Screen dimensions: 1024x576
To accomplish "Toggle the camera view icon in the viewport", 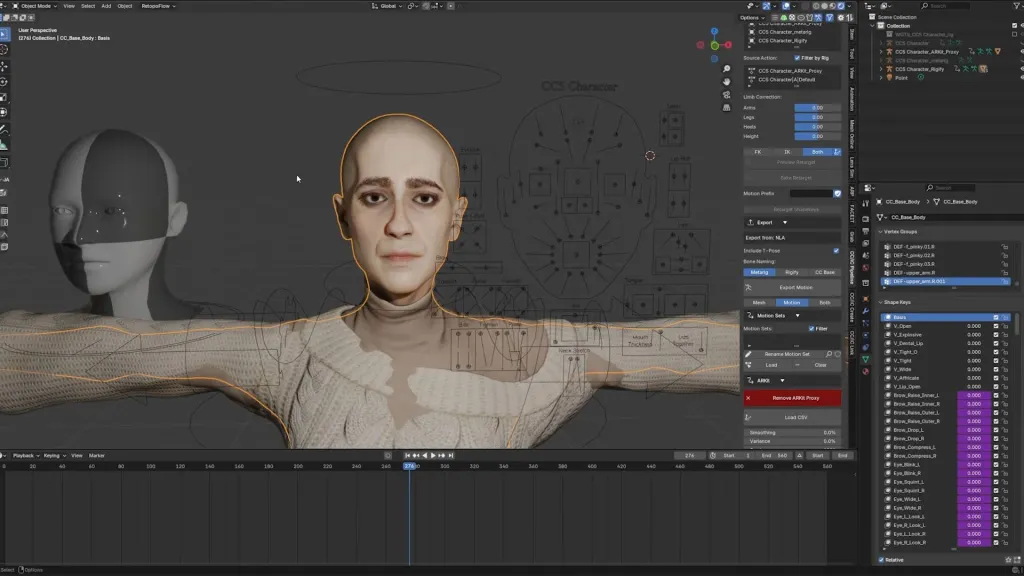I will coord(725,95).
